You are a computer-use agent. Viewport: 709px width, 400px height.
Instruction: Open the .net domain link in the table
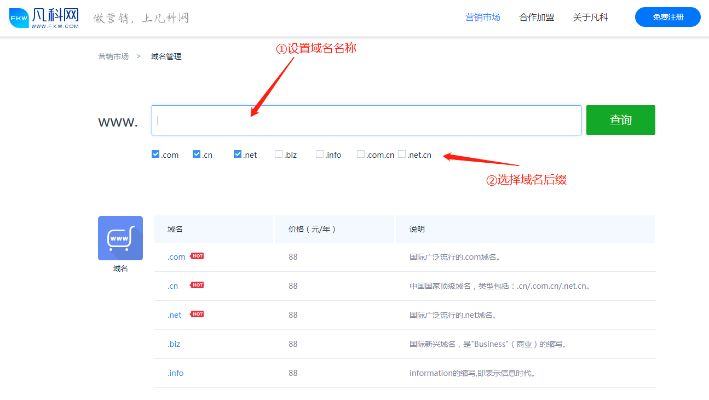pyautogui.click(x=174, y=315)
